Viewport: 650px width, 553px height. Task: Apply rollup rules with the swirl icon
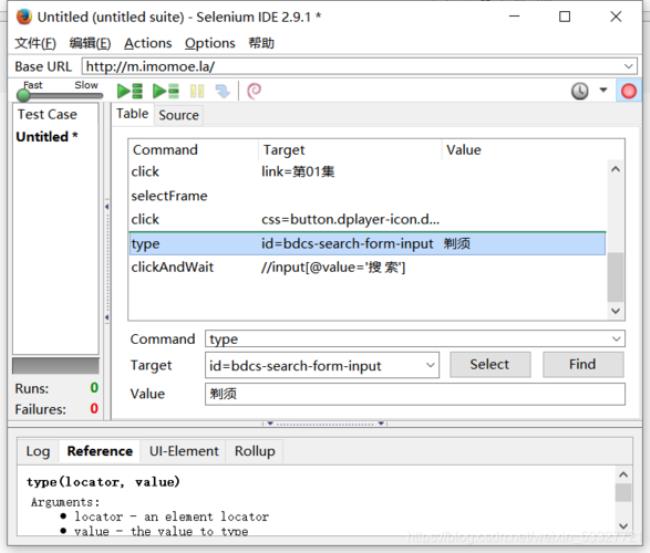pos(254,91)
